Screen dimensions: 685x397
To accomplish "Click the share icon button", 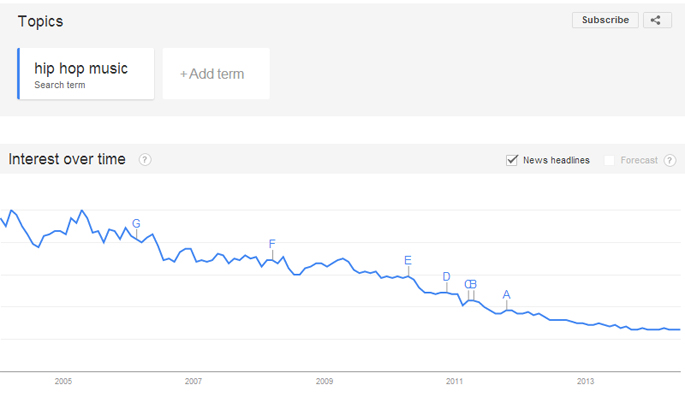I will (657, 20).
